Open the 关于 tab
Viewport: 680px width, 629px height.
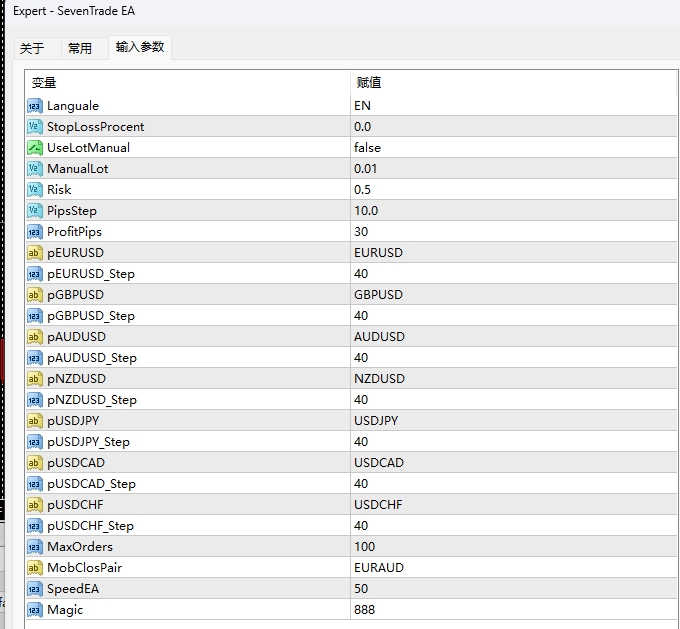33,48
